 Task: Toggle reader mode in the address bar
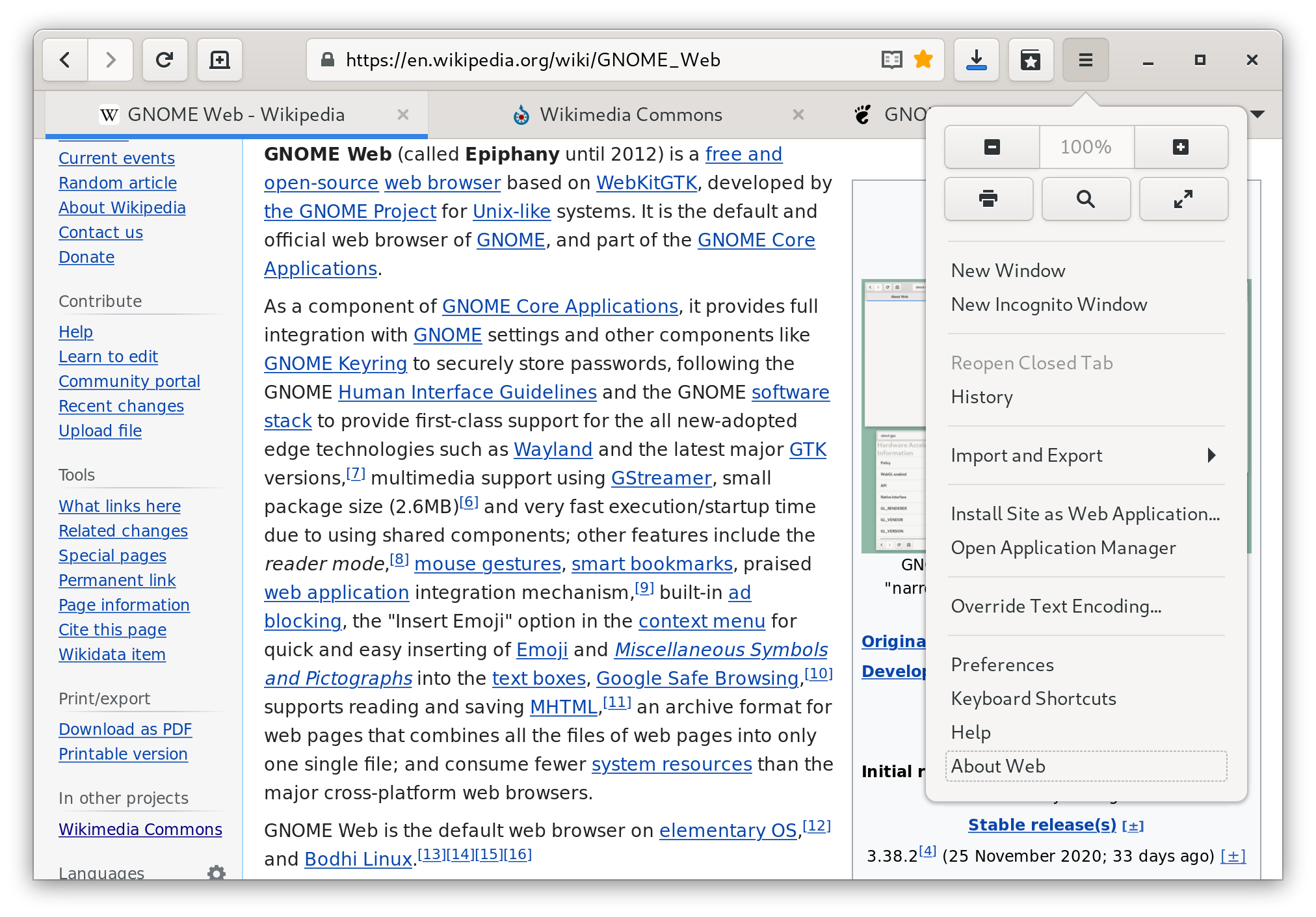point(891,60)
